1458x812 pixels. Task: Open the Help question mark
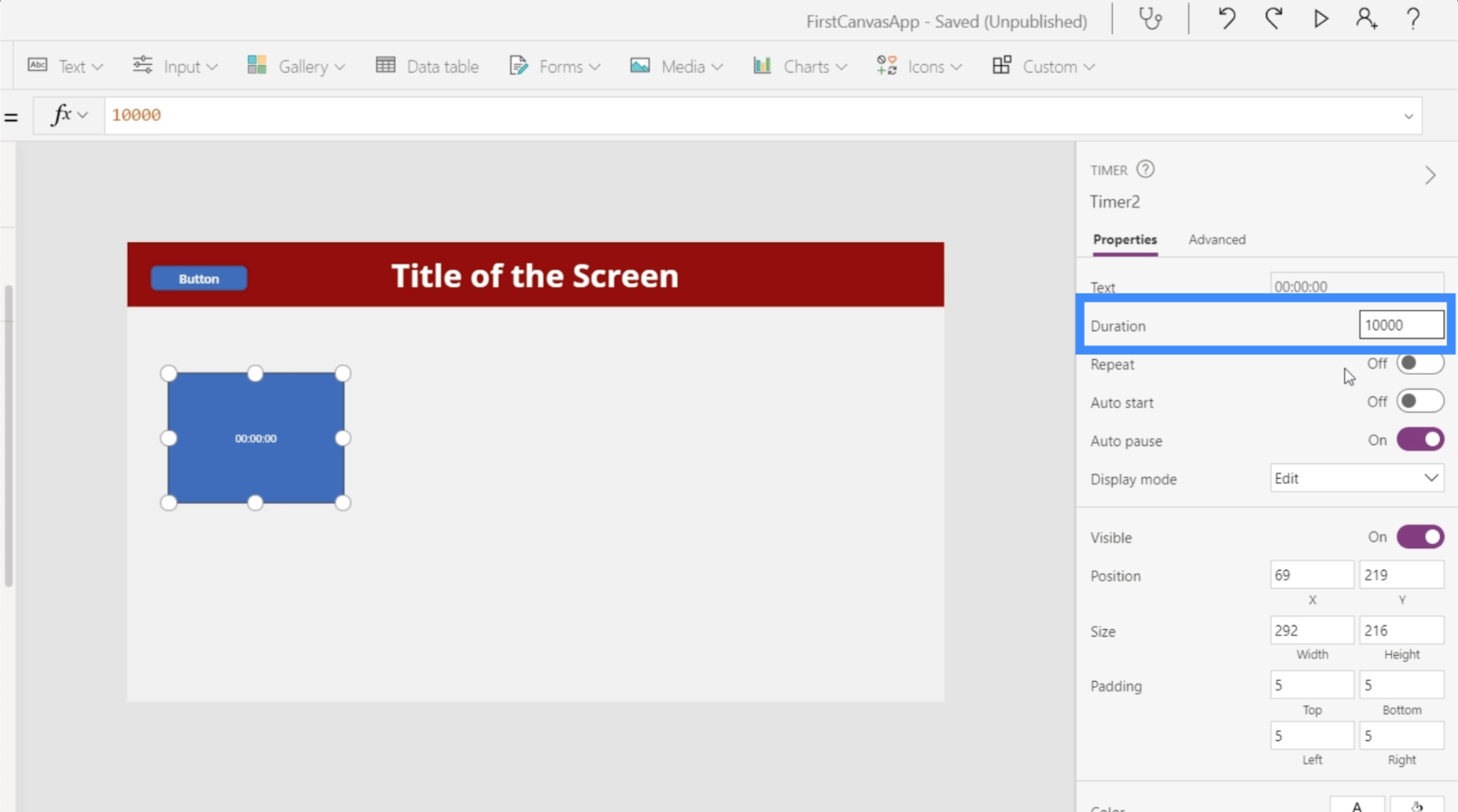(1413, 18)
